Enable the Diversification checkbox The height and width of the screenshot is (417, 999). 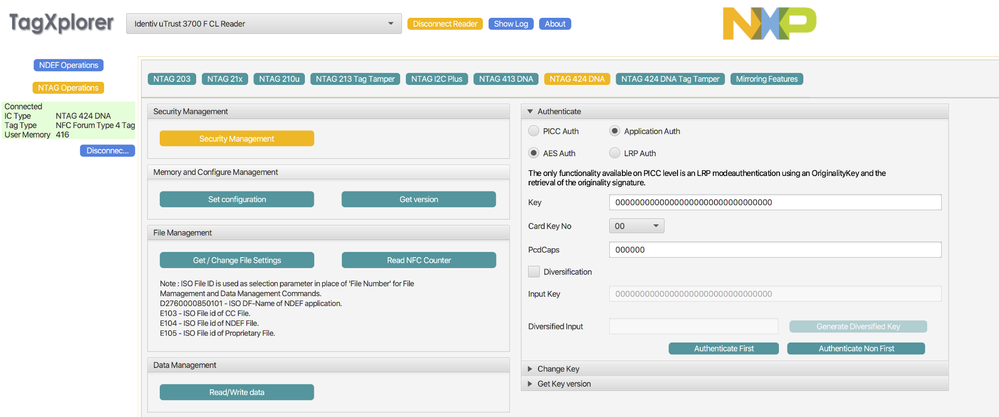(534, 272)
